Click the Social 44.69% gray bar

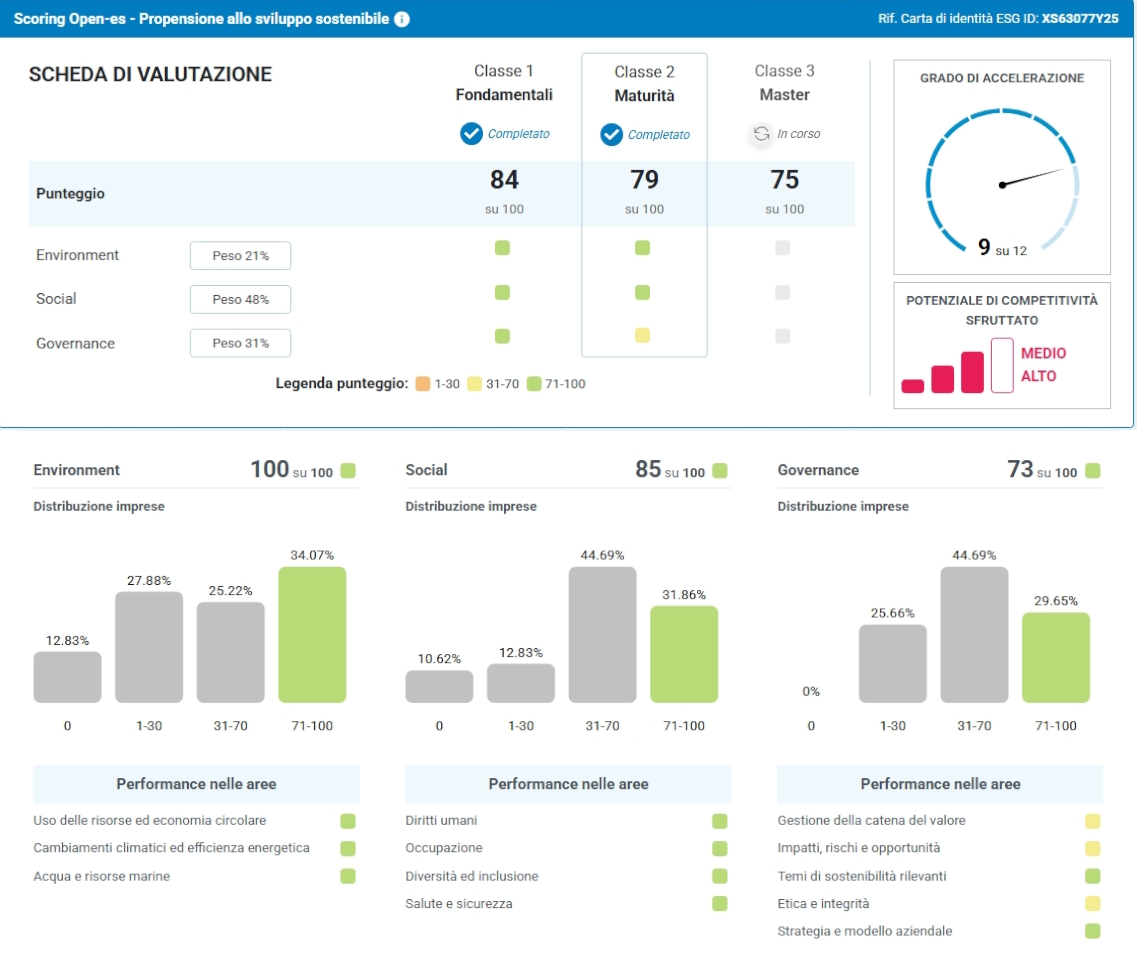(603, 635)
